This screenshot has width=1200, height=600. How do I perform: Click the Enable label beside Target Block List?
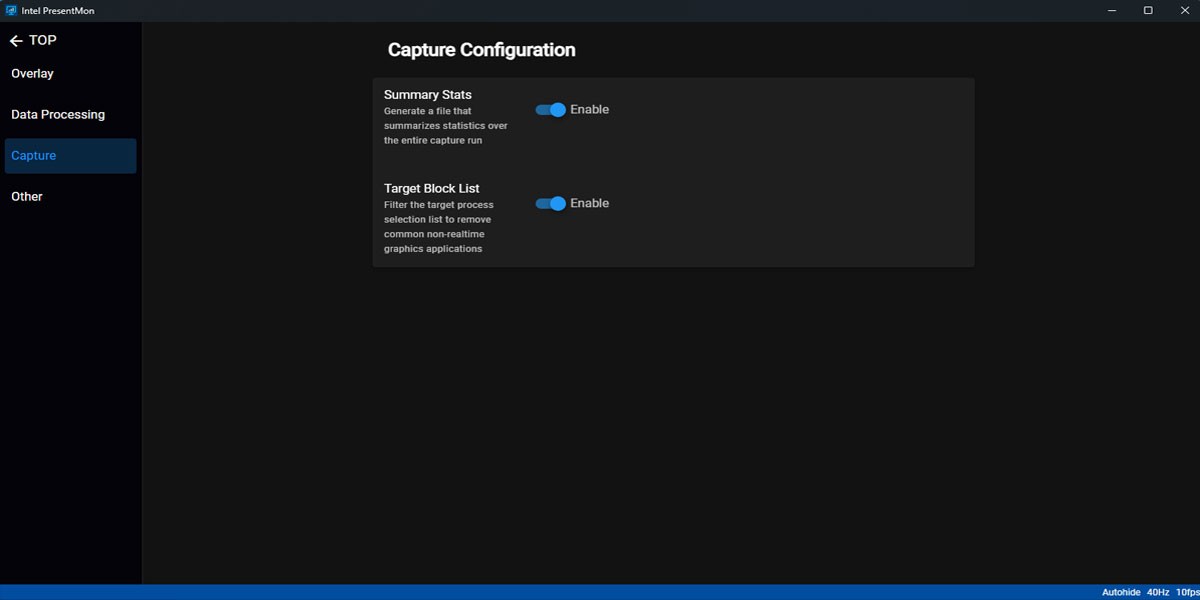[589, 203]
